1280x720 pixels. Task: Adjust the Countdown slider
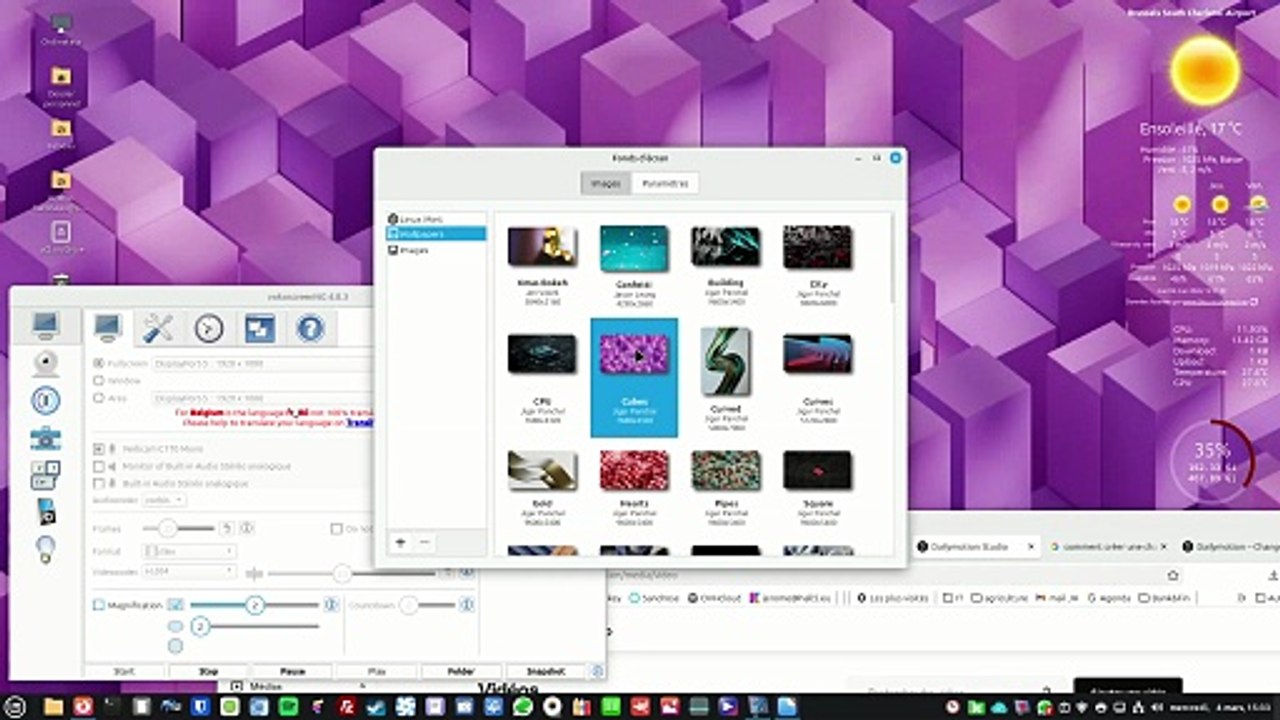tap(428, 605)
